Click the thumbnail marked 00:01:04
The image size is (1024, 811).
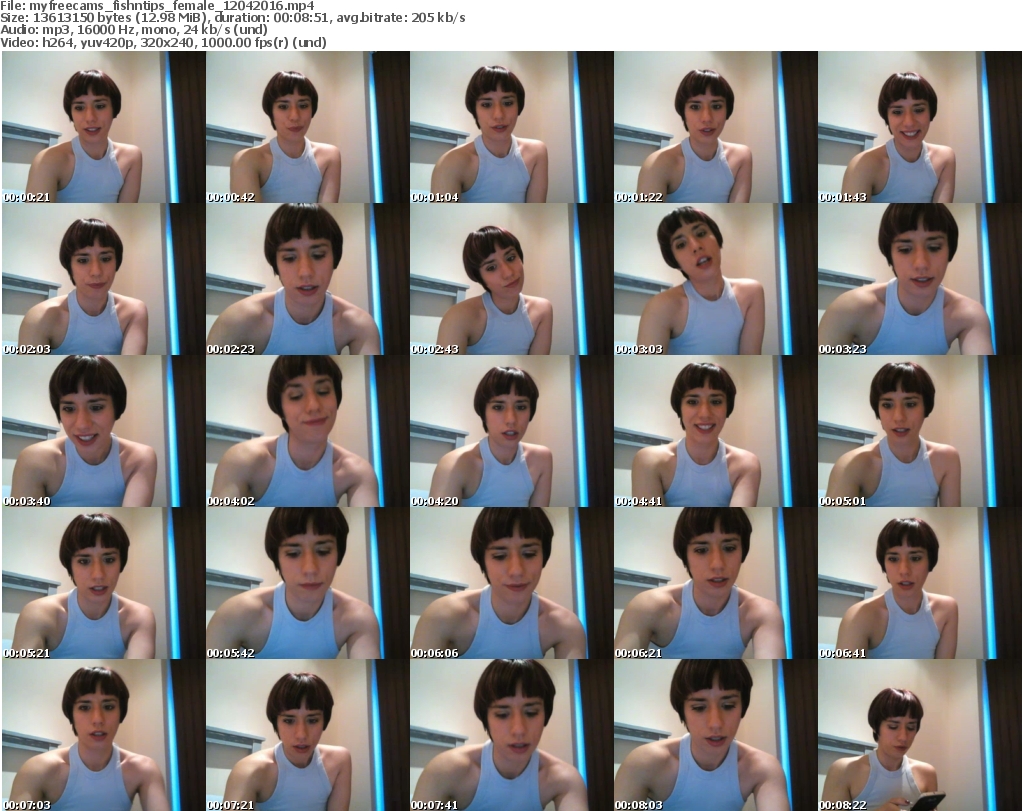(x=511, y=128)
